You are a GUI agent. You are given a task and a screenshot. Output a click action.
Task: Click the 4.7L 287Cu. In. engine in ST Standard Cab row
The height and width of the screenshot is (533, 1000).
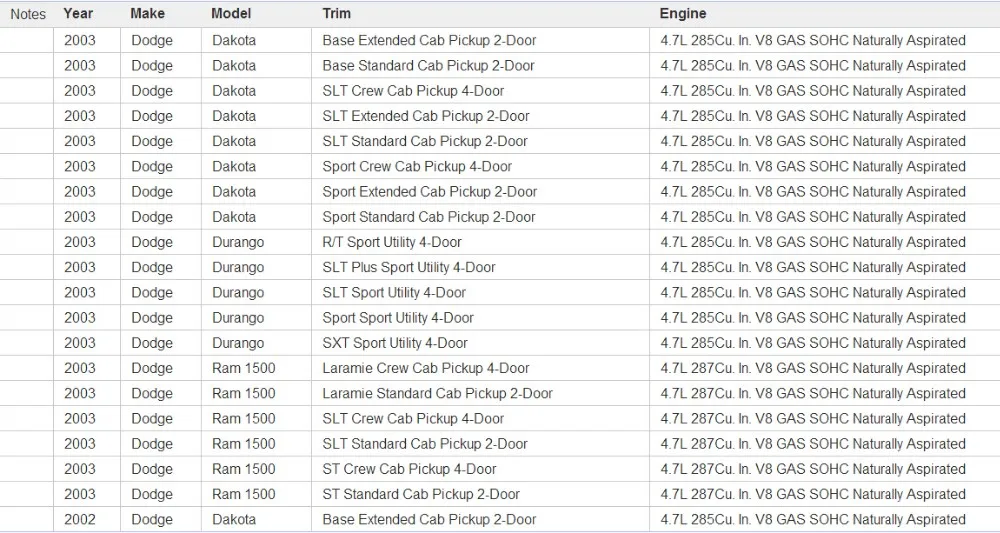813,494
